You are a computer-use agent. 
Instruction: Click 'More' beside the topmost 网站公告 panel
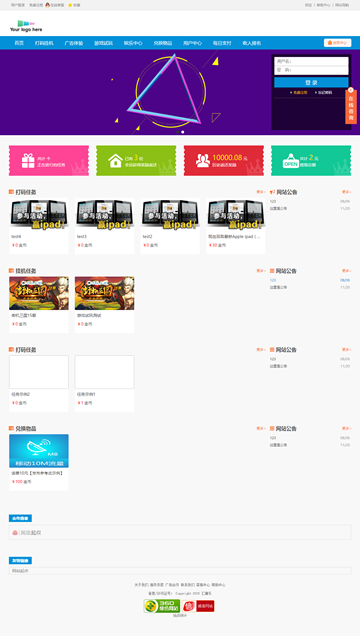346,192
